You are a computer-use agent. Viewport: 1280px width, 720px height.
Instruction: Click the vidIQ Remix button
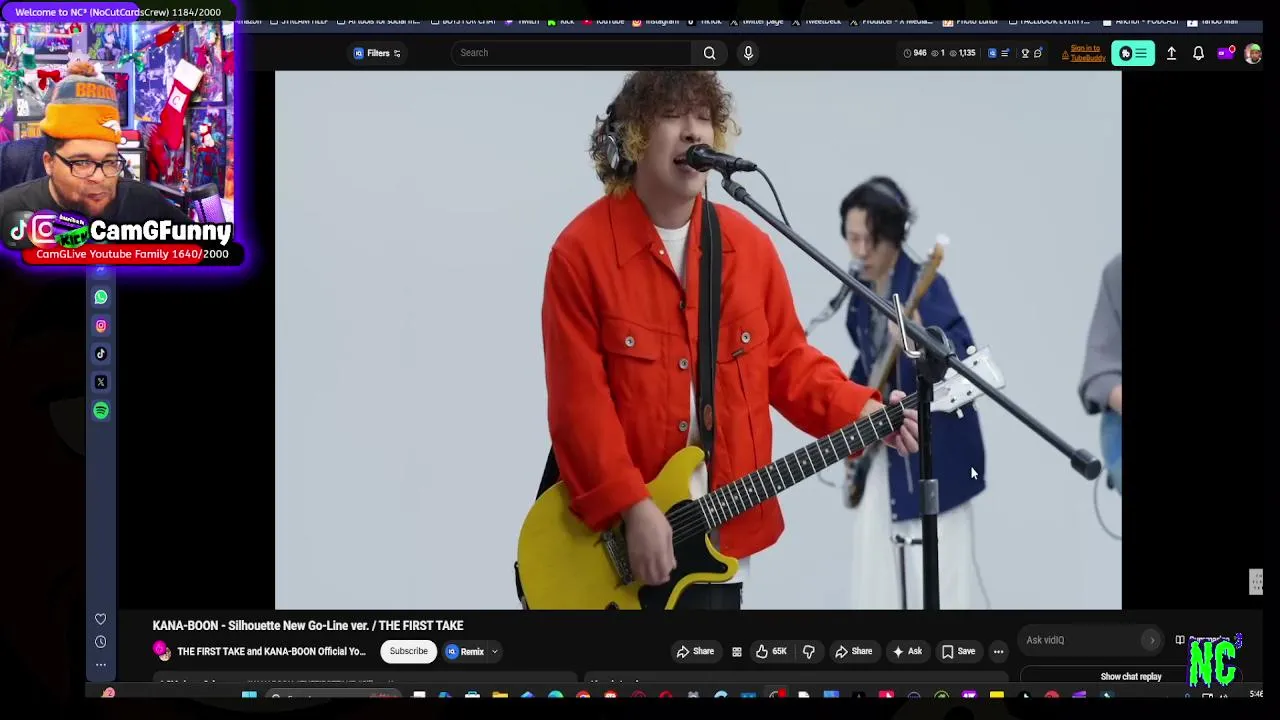465,652
